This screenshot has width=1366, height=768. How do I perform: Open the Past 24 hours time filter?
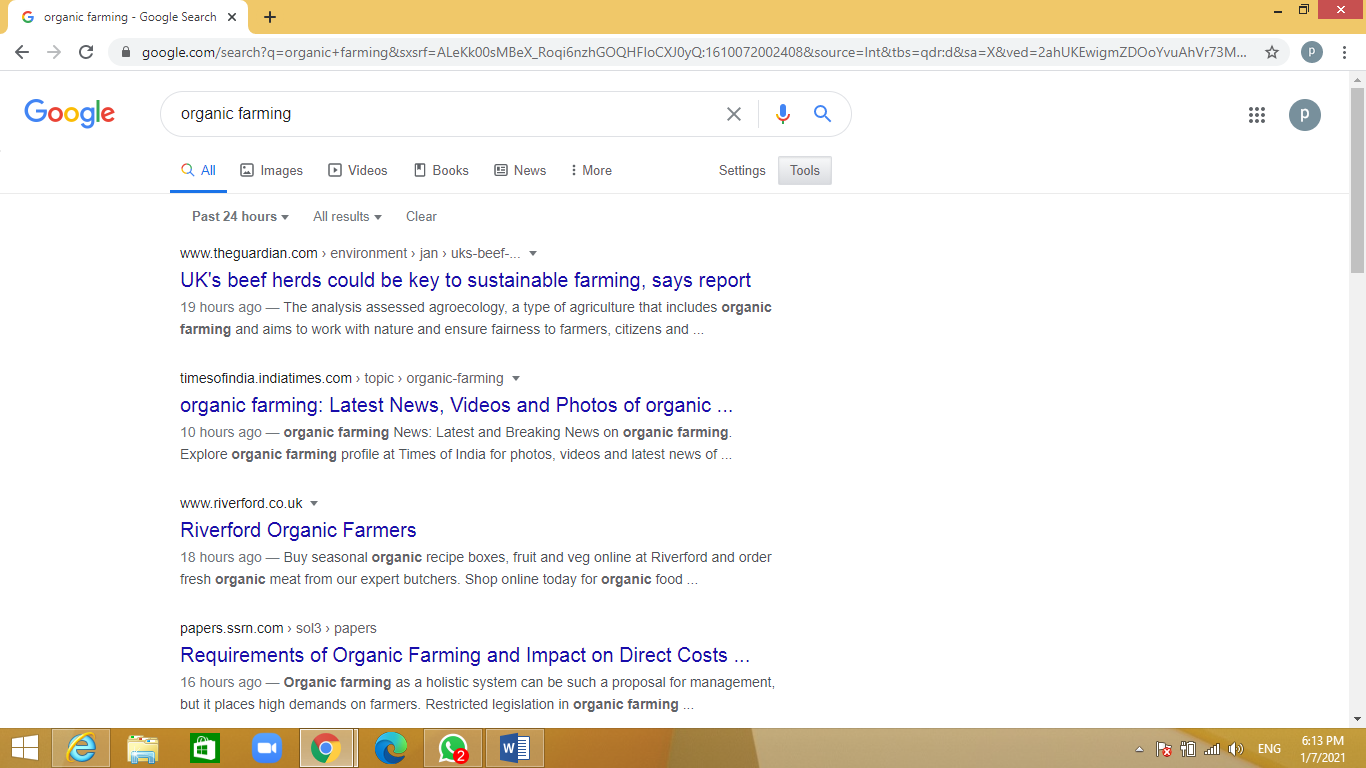click(x=240, y=216)
